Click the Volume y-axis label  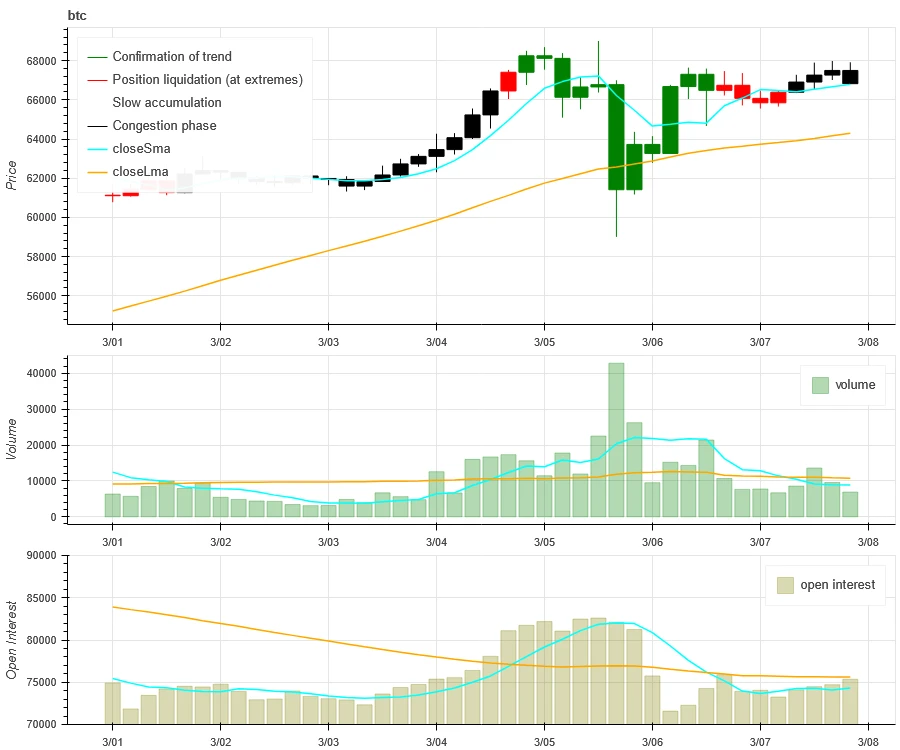tap(12, 438)
